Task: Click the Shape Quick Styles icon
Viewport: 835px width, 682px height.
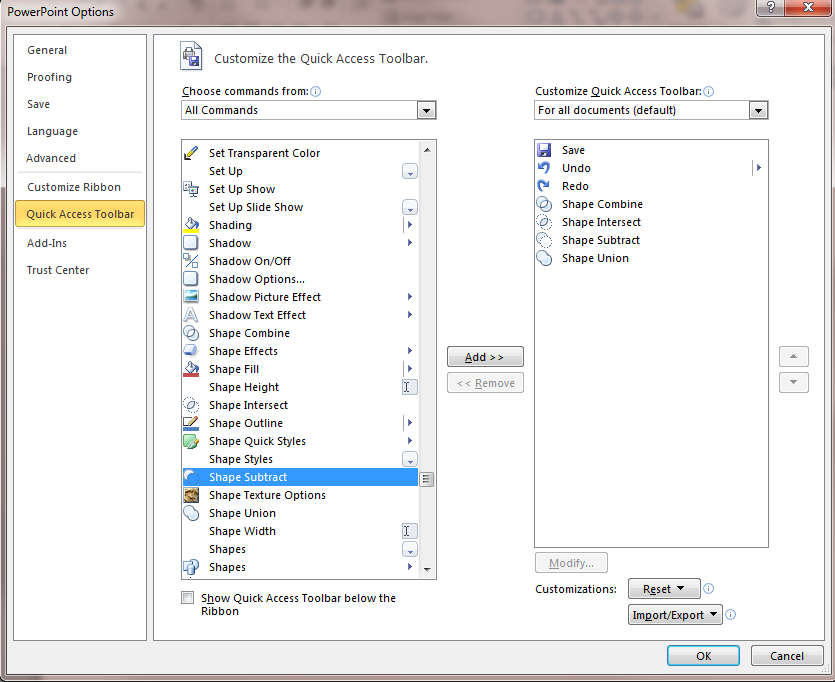Action: [191, 441]
